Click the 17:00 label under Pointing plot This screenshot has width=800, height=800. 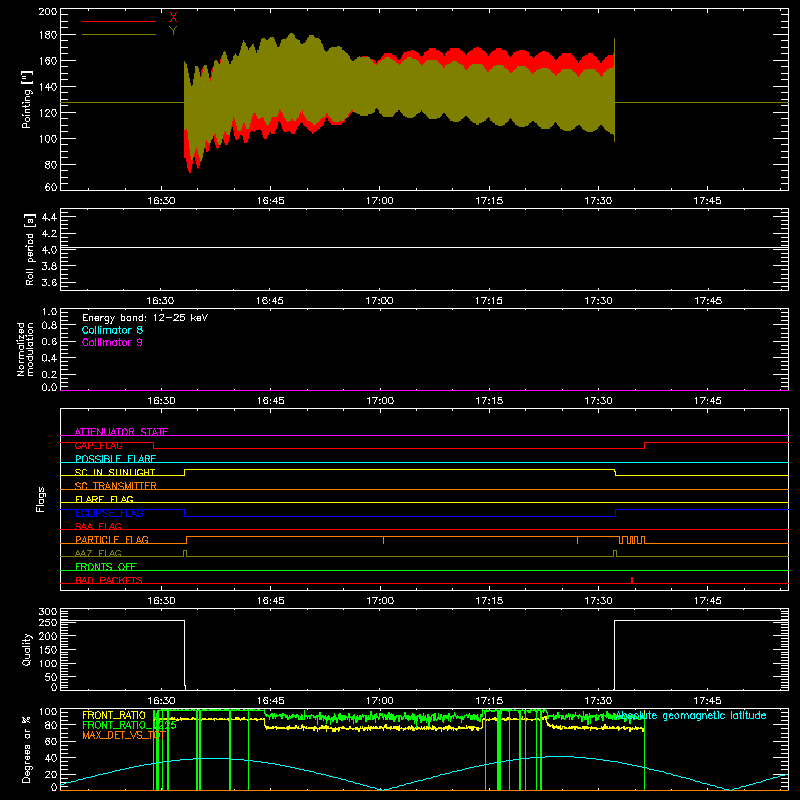click(380, 201)
